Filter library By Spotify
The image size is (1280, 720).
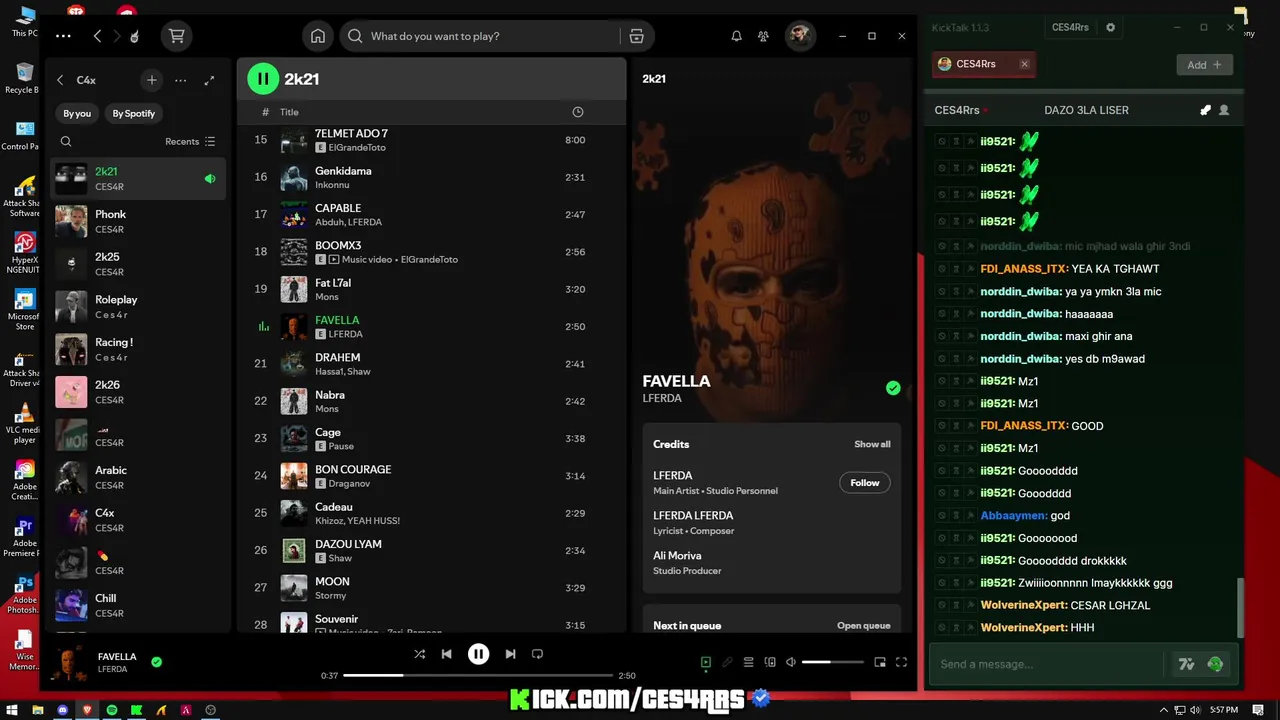coord(134,113)
